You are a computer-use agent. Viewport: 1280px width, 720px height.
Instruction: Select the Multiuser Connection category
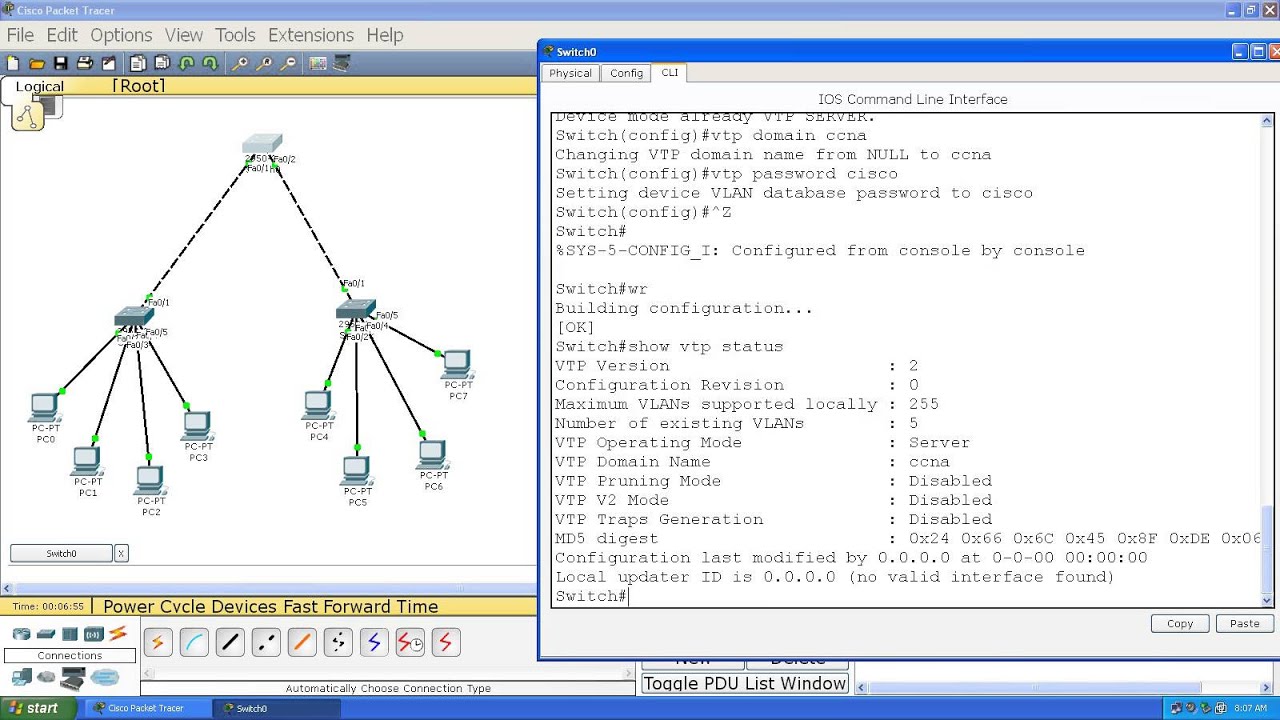click(104, 678)
